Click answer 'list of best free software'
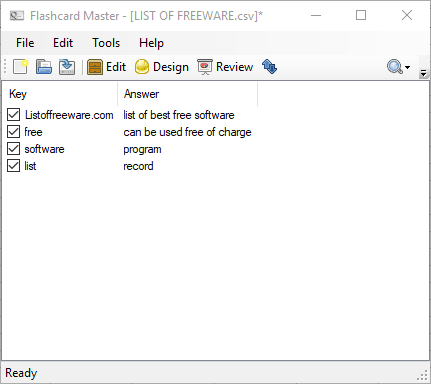 (179, 115)
